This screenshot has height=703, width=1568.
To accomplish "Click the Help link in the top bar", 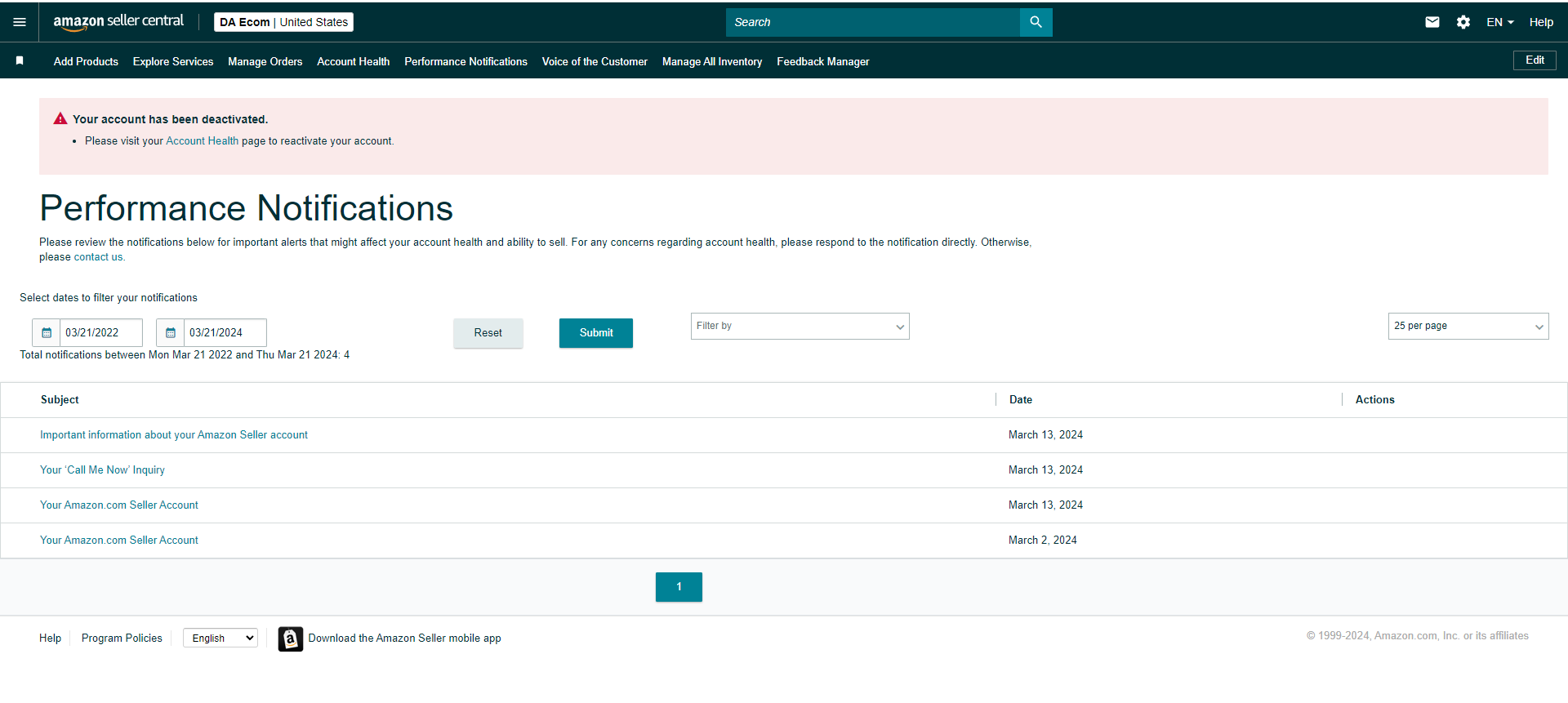I will [1541, 22].
